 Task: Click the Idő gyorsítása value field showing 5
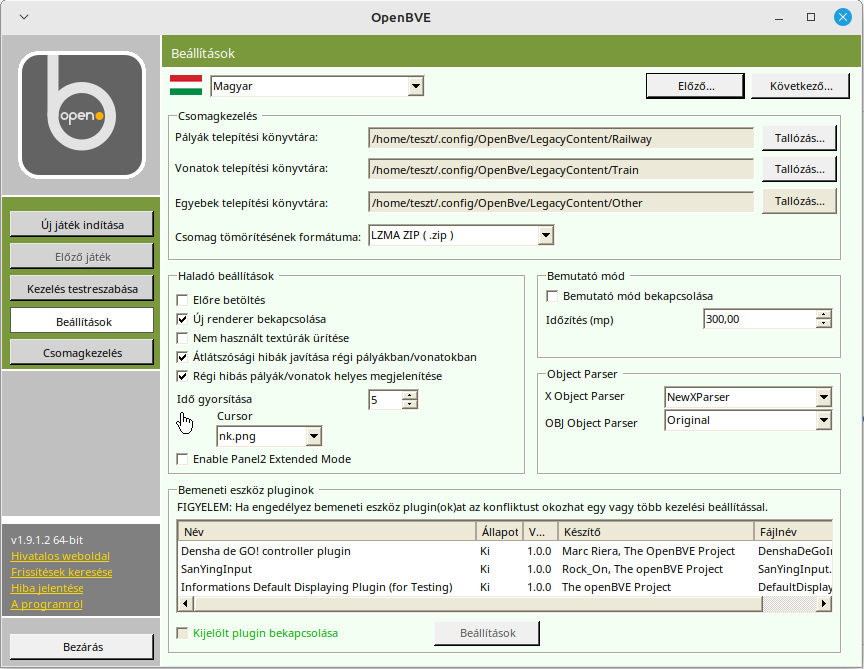click(x=385, y=400)
